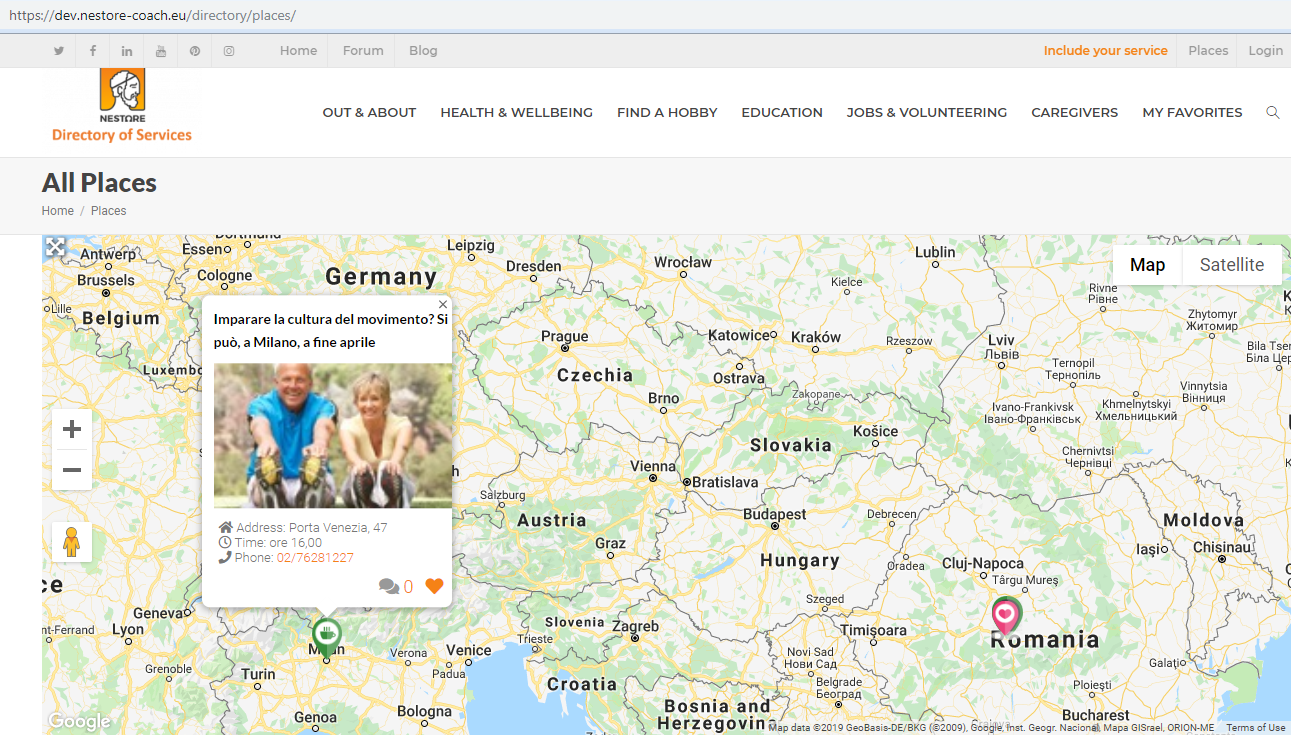Click the comment count 0 in popup

pos(408,587)
